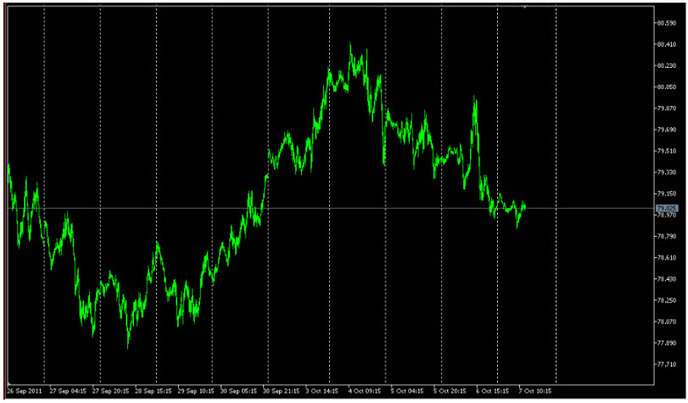
Task: Click the 80.410 price level label
Action: pyautogui.click(x=666, y=44)
